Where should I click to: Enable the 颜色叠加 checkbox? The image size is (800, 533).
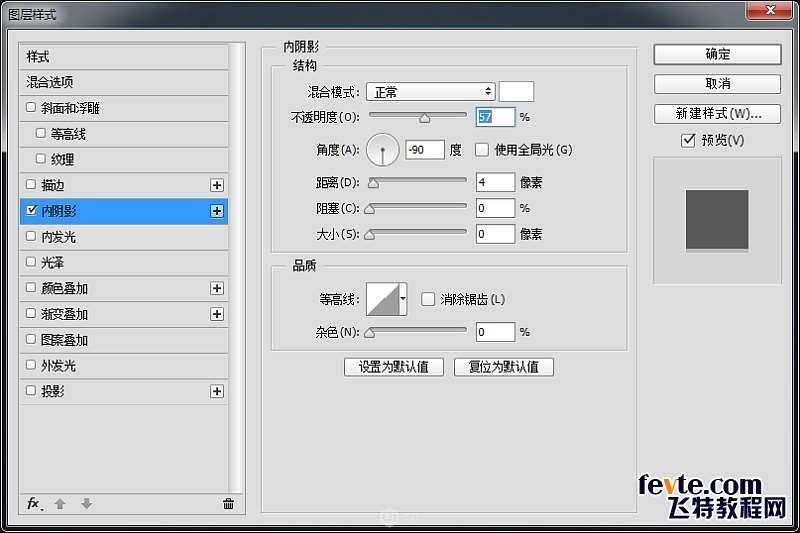31,287
